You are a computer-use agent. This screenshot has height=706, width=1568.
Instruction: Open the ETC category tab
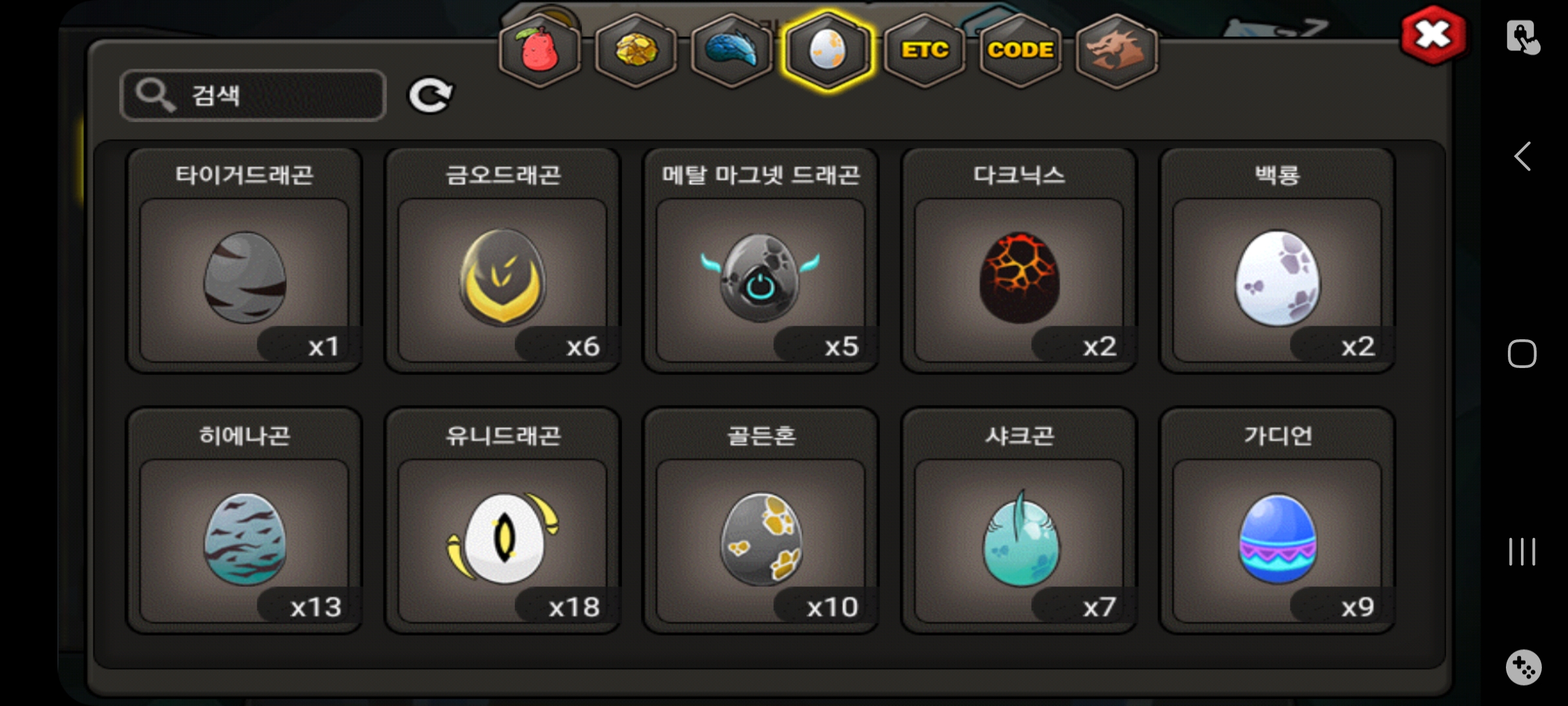pos(924,50)
